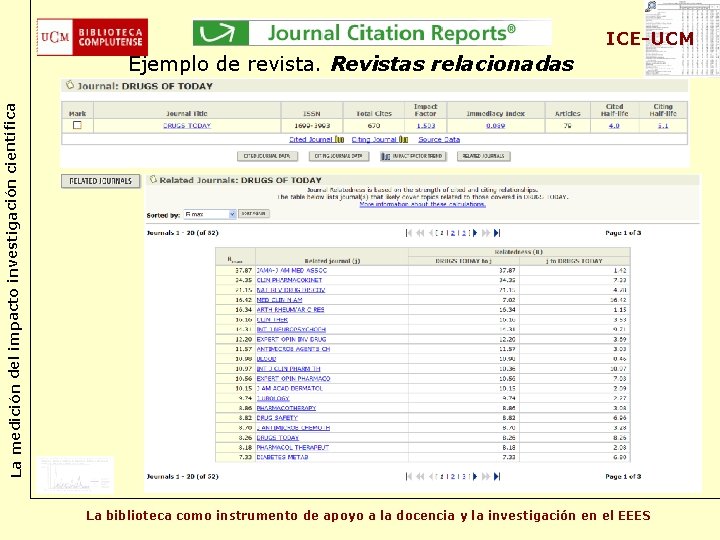
Task: Click the Citing Journal Data button
Action: point(339,156)
